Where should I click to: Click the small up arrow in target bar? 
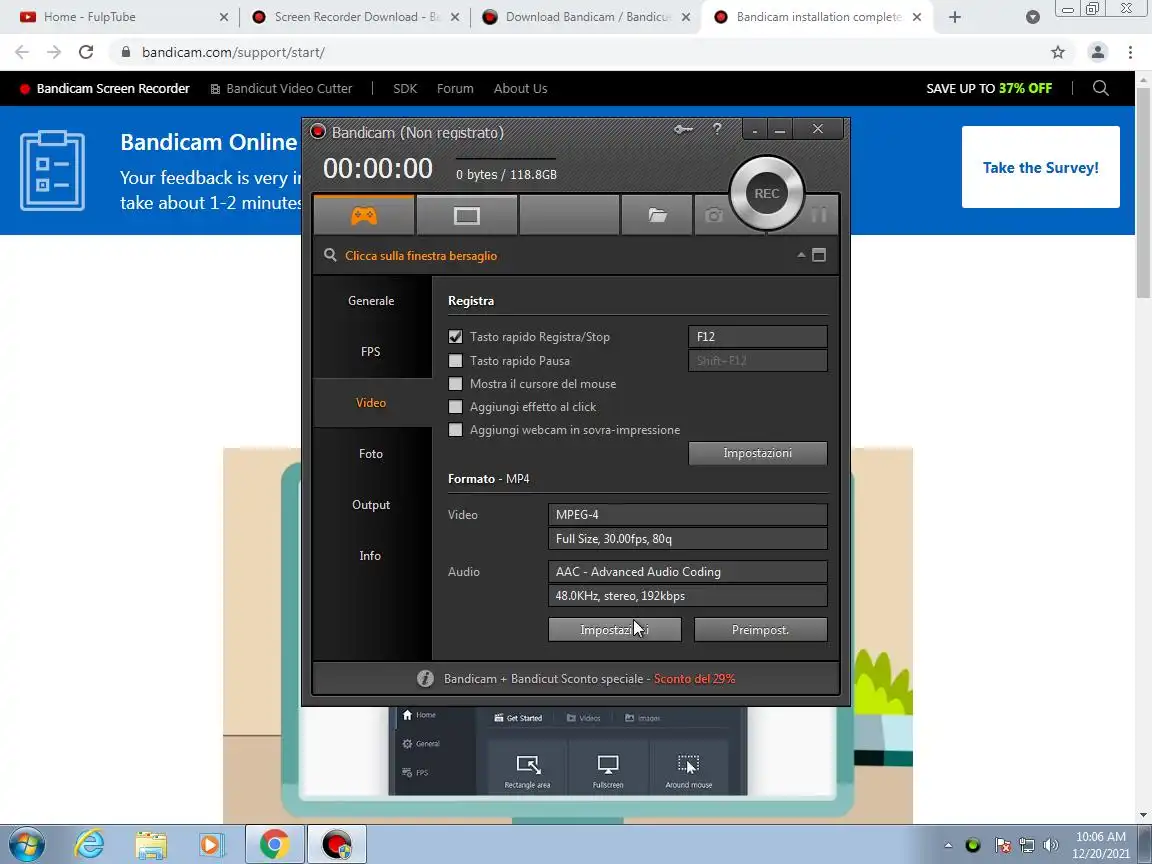[801, 255]
